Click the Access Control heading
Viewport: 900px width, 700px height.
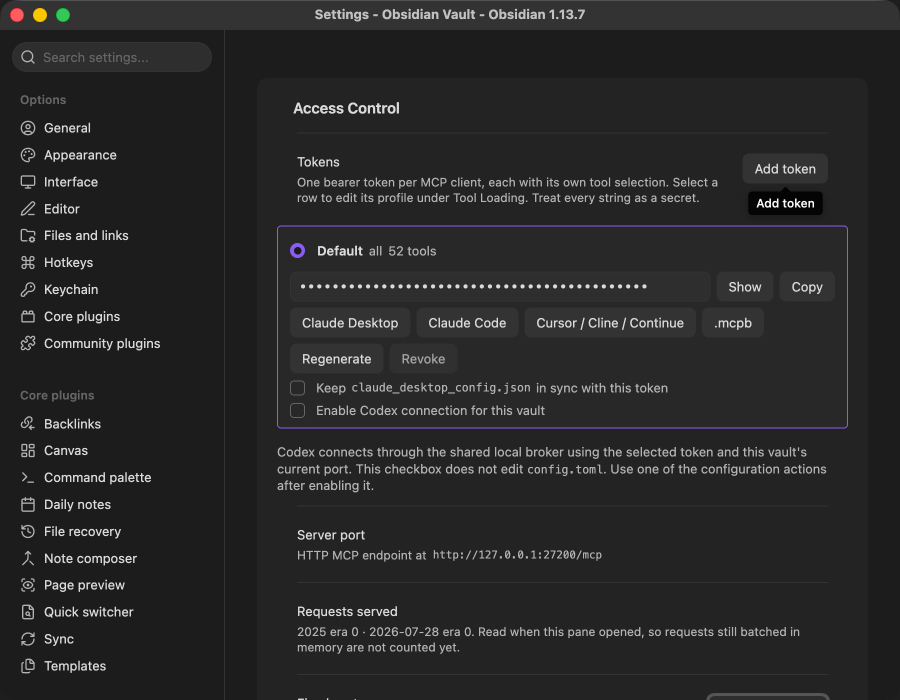pyautogui.click(x=346, y=108)
